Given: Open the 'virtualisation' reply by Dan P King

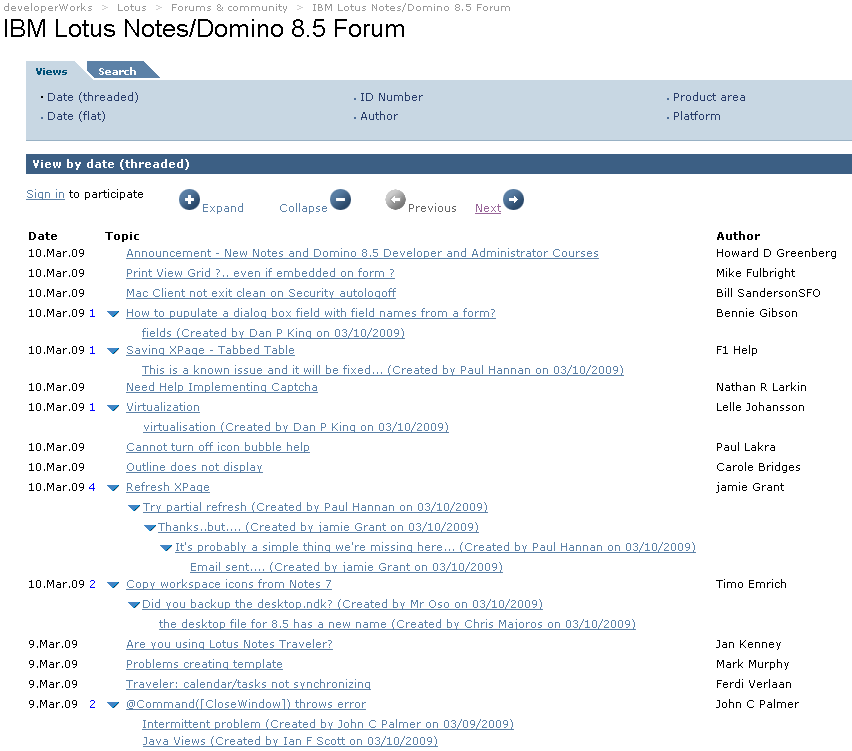Looking at the screenshot, I should point(296,427).
